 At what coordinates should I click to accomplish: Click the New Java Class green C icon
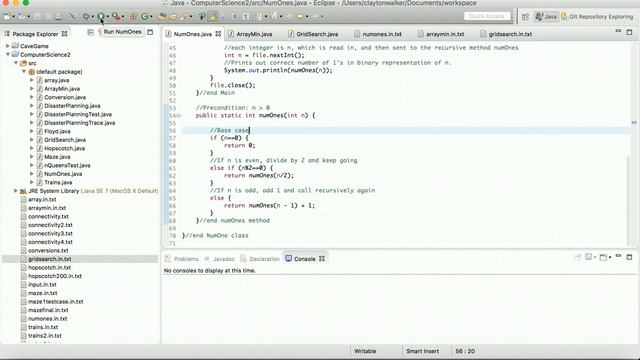point(144,16)
